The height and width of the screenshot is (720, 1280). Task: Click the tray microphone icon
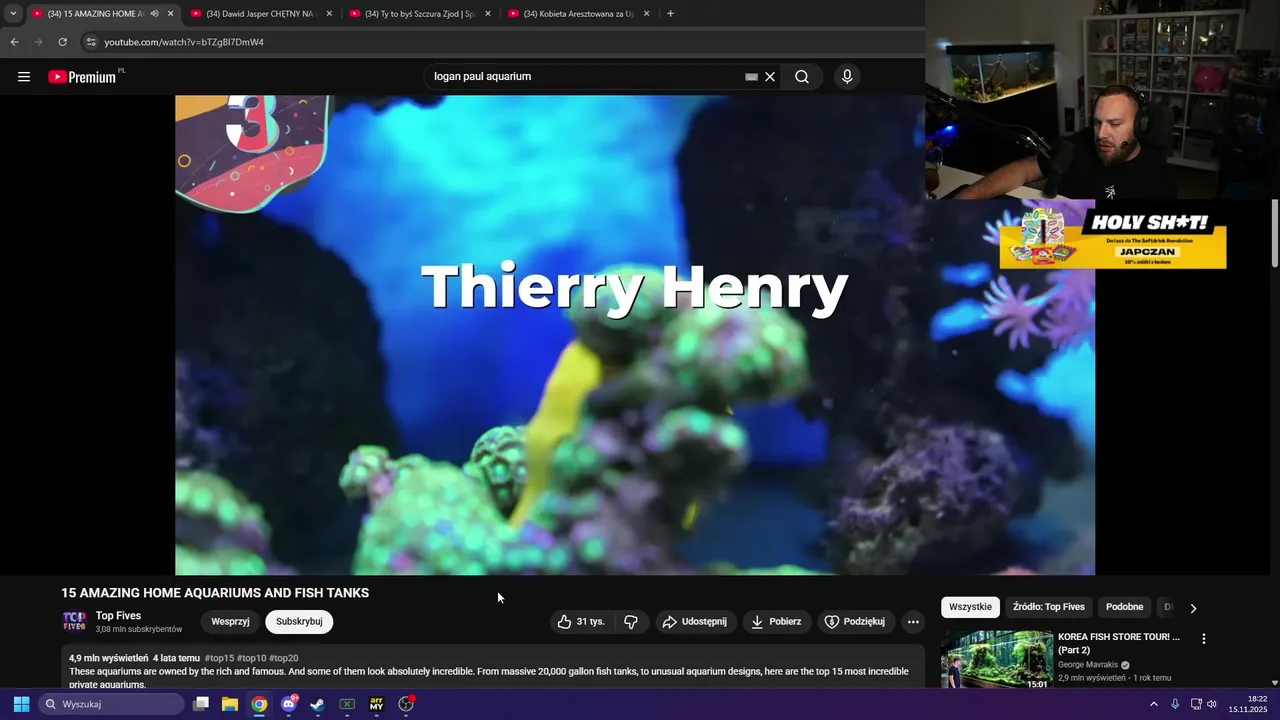coord(1175,704)
